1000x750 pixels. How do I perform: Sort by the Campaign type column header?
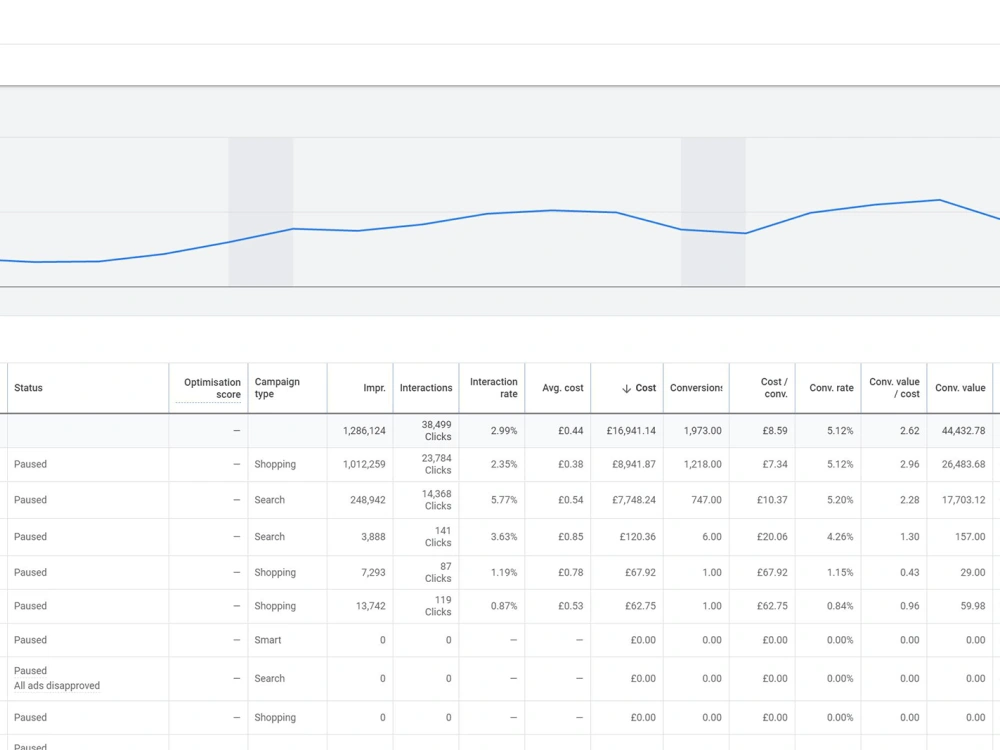click(x=277, y=388)
